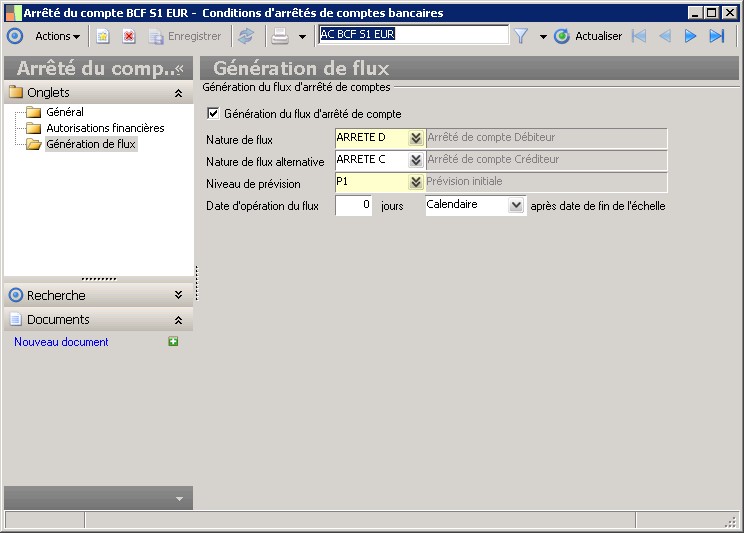Minimize the window
744x533 pixels.
696,13
